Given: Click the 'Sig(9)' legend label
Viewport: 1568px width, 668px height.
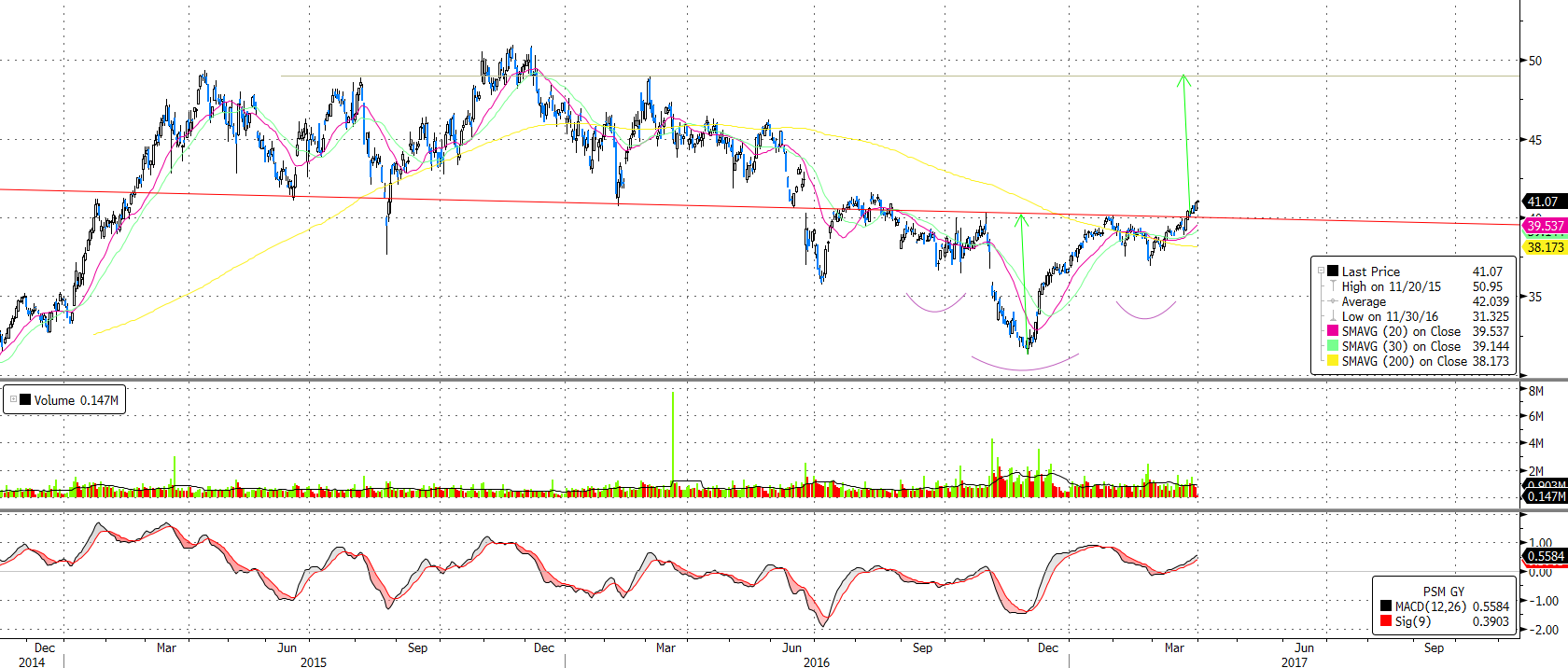Looking at the screenshot, I should [x=1412, y=621].
